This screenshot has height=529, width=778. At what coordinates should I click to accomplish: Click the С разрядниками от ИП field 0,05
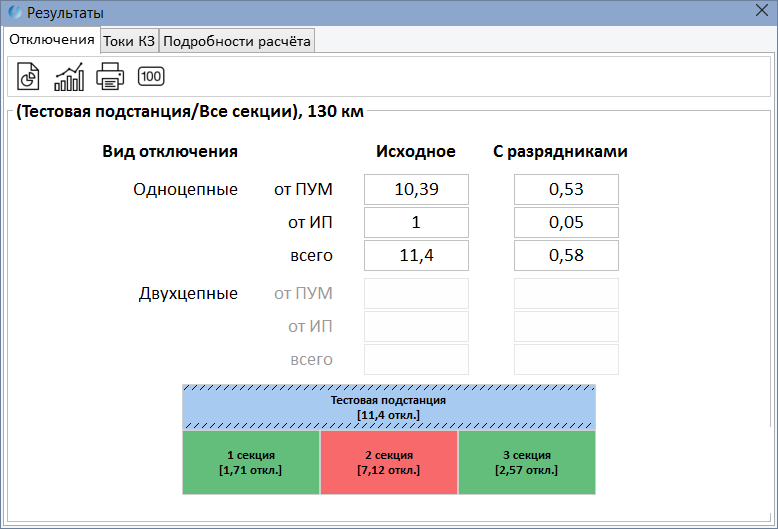coord(566,222)
